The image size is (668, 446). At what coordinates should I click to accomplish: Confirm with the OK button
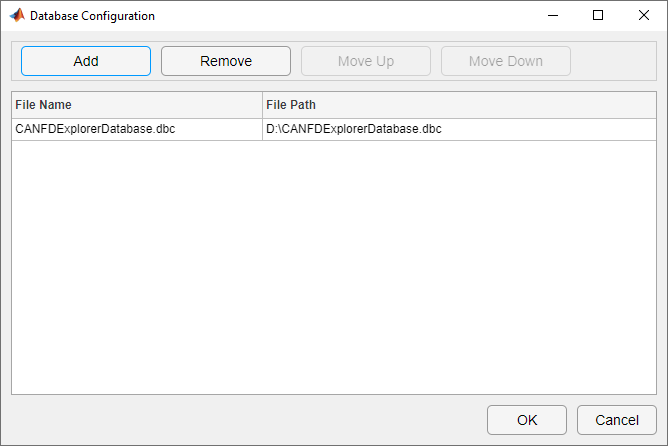pyautogui.click(x=527, y=420)
